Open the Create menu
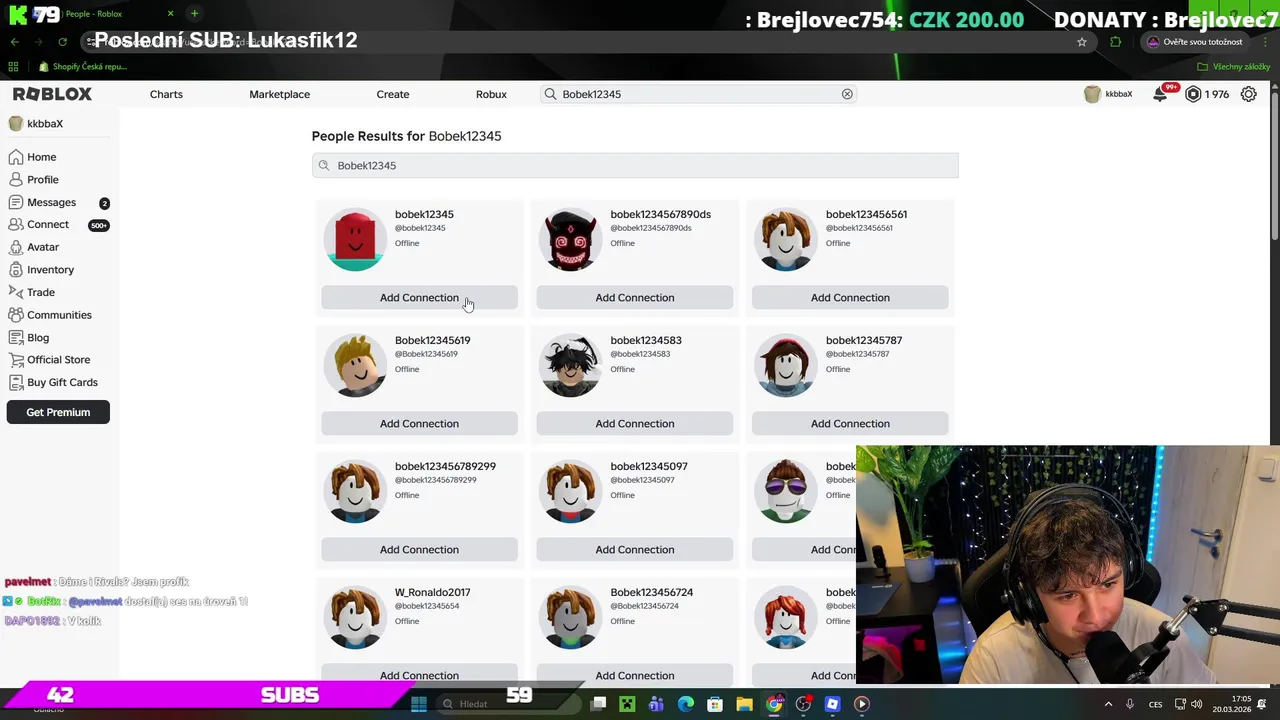The height and width of the screenshot is (720, 1280). [x=393, y=94]
